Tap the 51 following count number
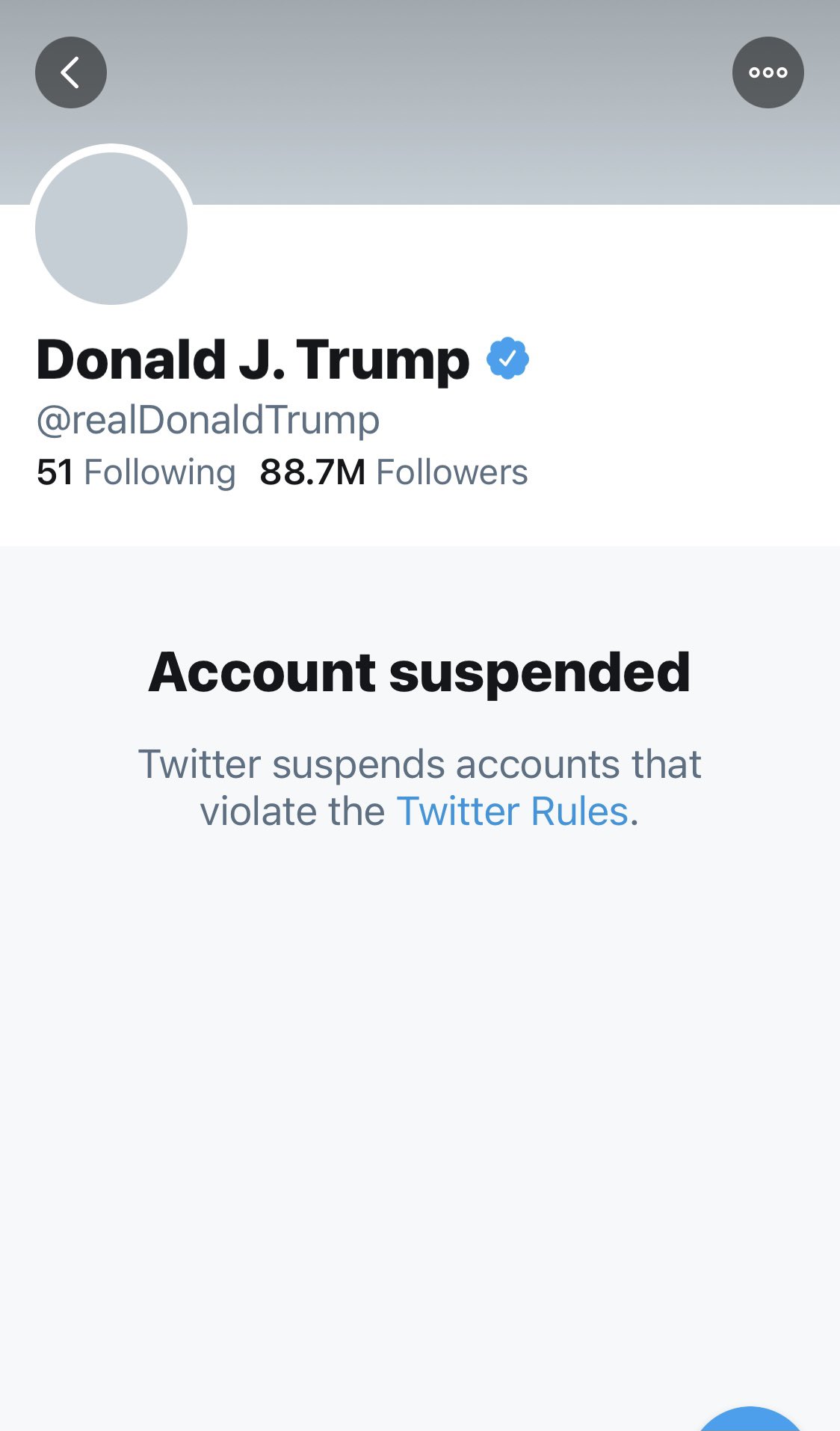The height and width of the screenshot is (1431, 840). (x=55, y=472)
